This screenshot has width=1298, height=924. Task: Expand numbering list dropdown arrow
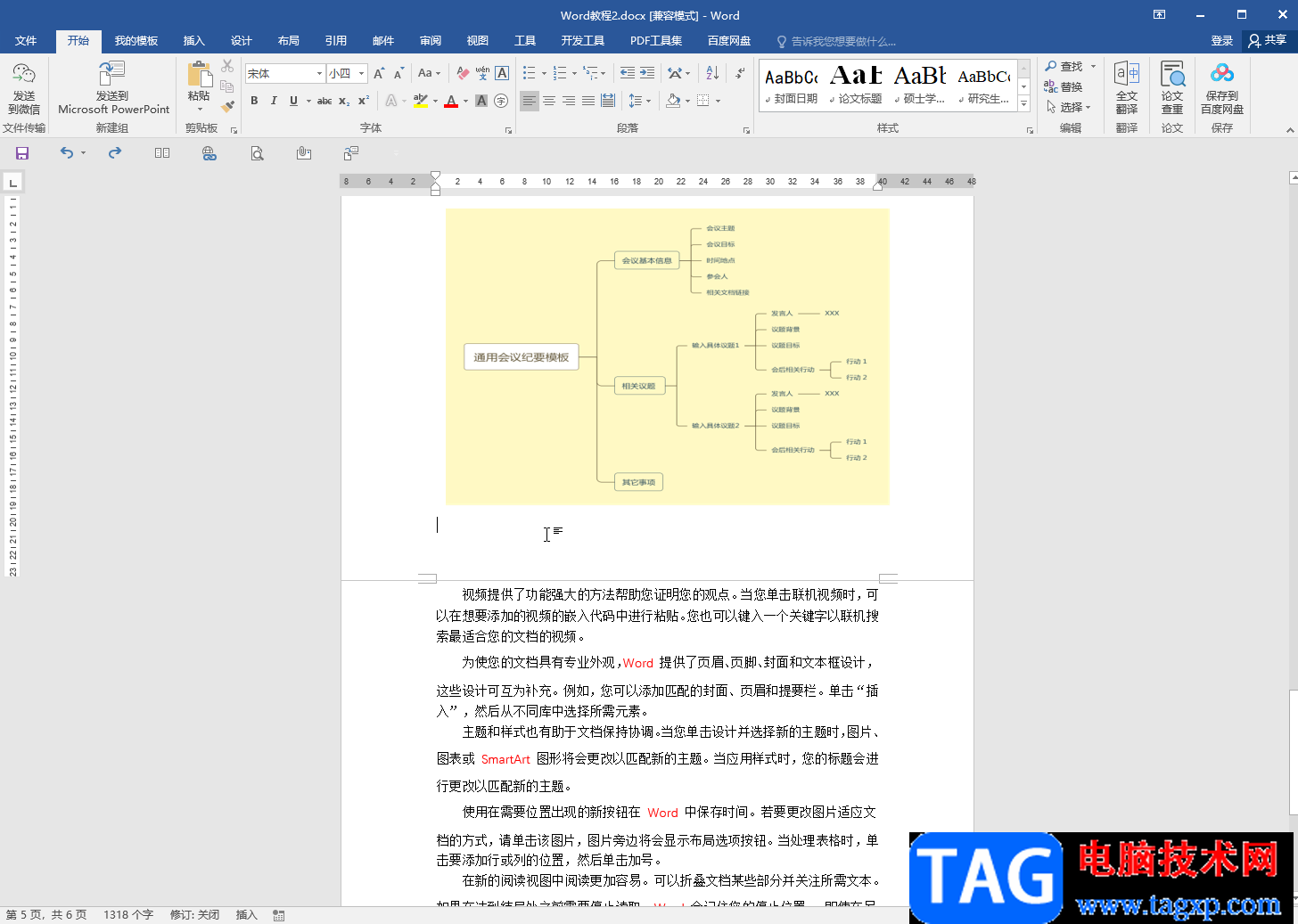[574, 73]
